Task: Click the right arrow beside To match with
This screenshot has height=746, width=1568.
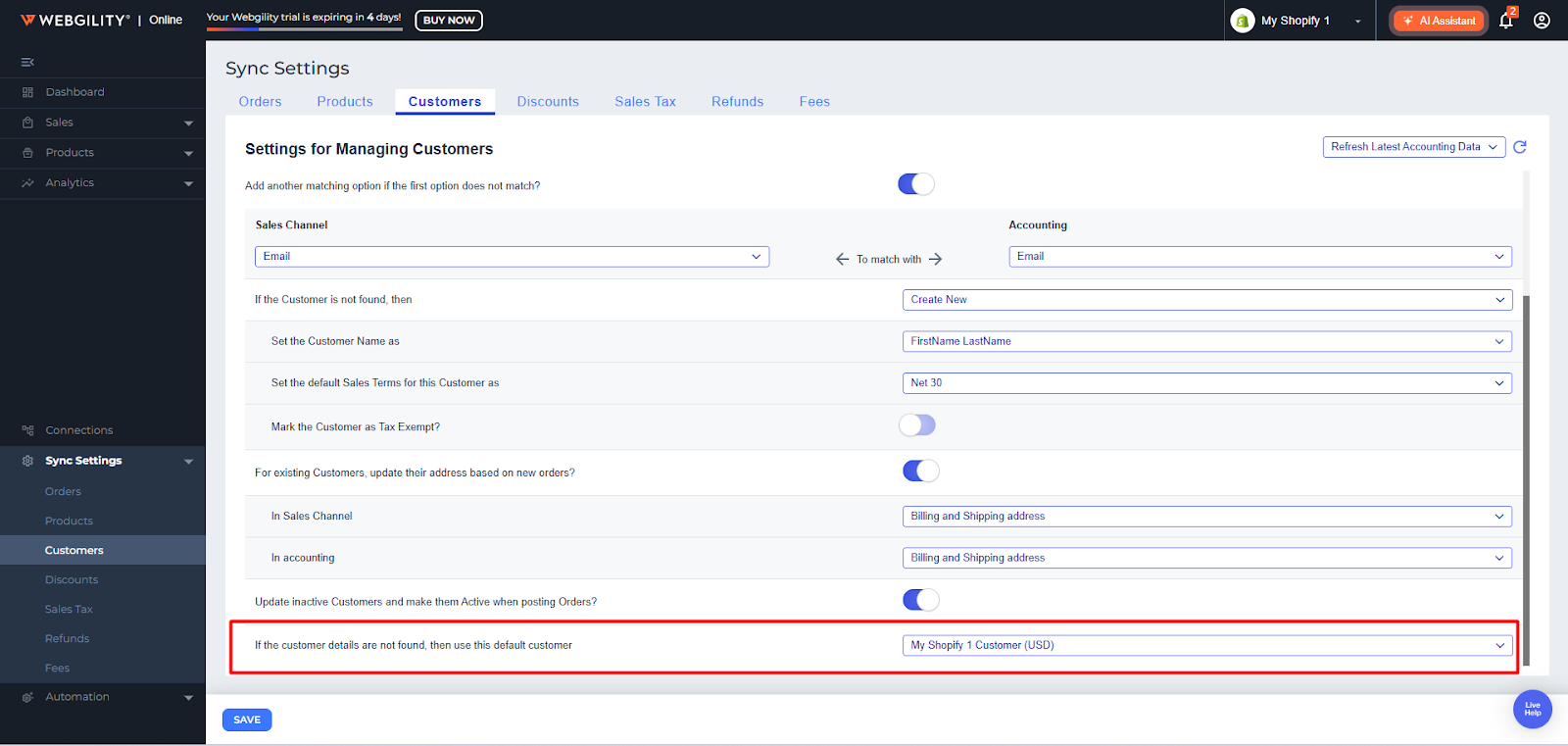Action: 935,259
